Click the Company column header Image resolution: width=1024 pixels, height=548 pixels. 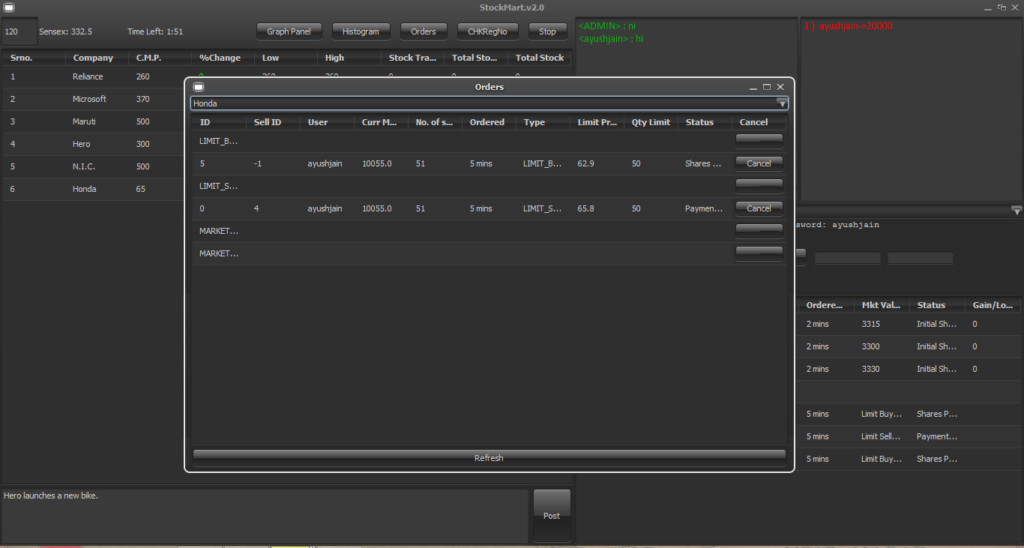[97, 57]
